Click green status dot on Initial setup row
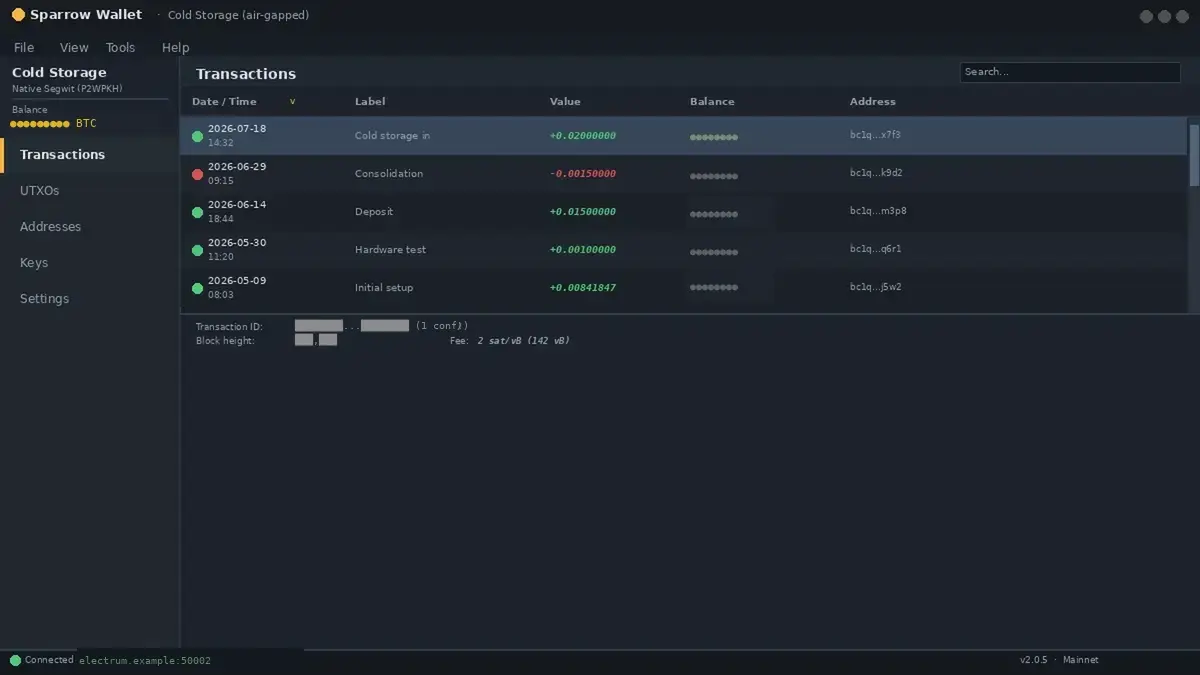 click(x=198, y=288)
